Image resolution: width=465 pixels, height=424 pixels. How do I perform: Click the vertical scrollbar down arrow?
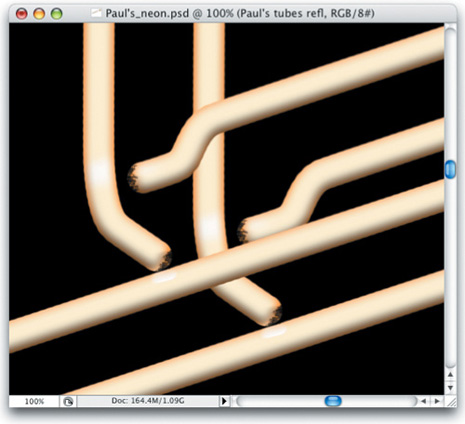click(450, 388)
